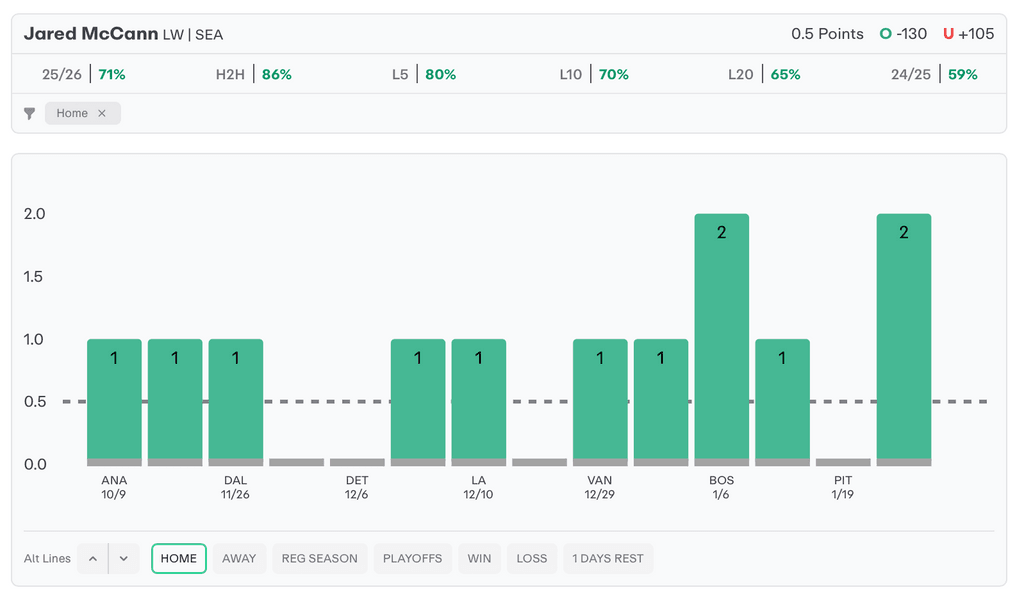Click the Under +105 odds icon
The image size is (1024, 602).
pyautogui.click(x=948, y=34)
